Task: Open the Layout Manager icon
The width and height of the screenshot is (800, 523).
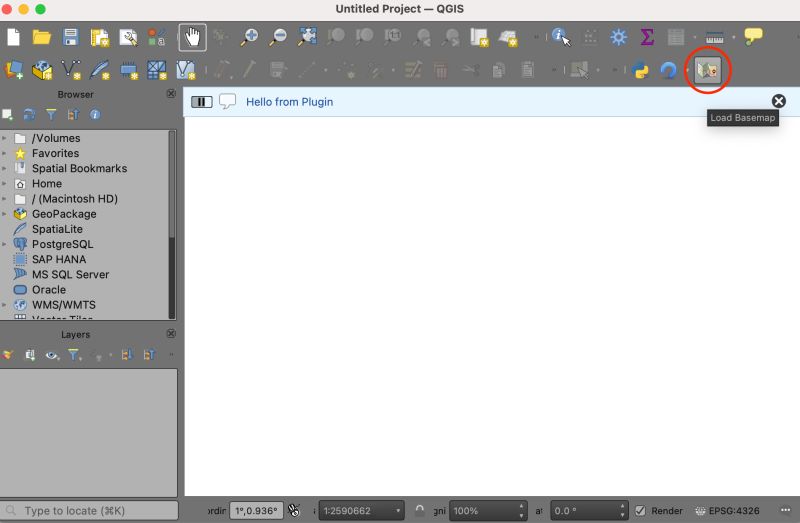Action: (128, 37)
